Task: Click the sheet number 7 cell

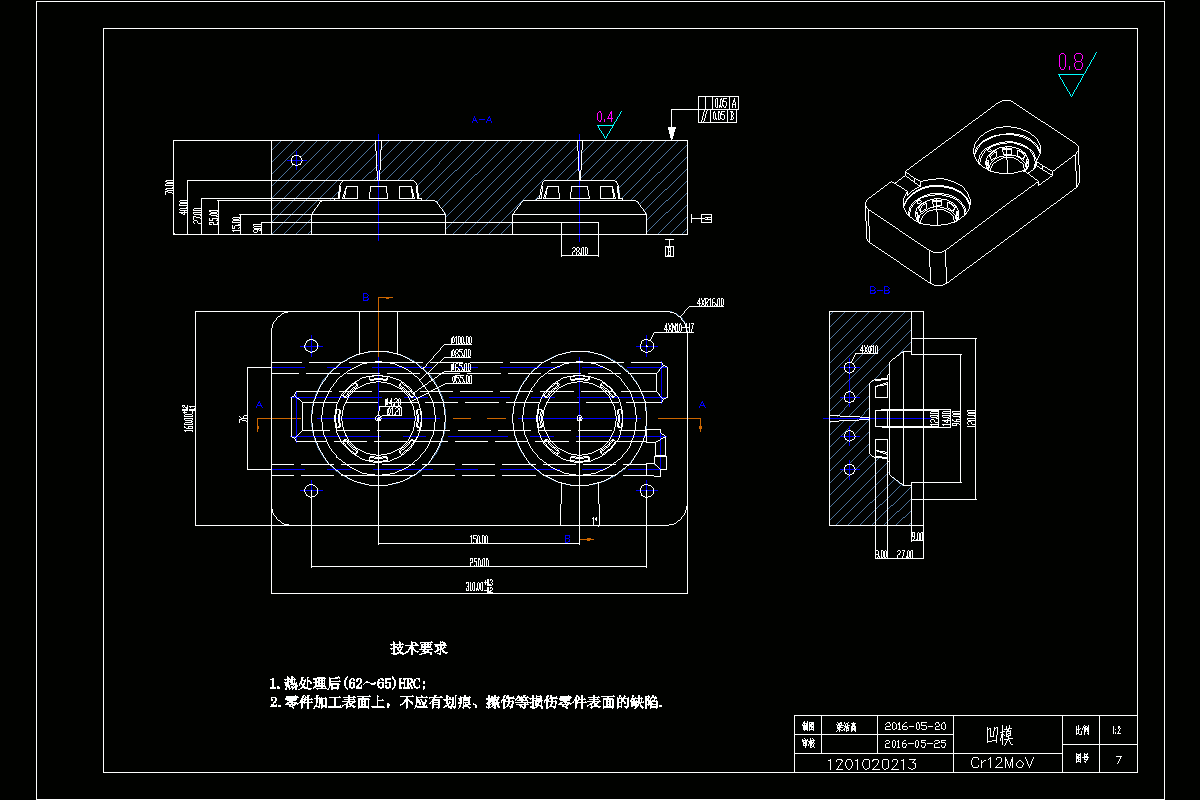Action: point(1117,760)
